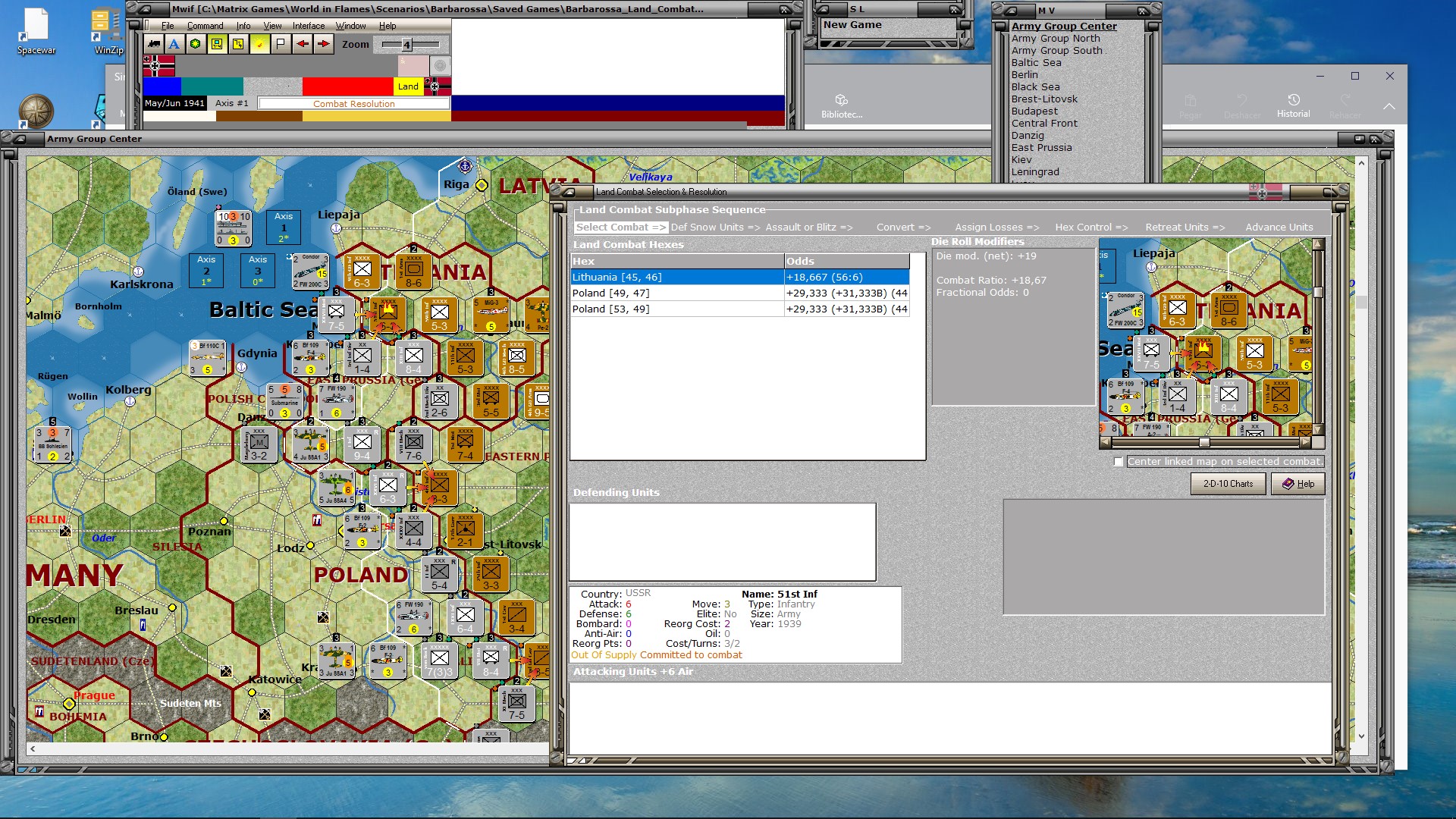The height and width of the screenshot is (819, 1456).
Task: Click the red left arrow toolbar icon
Action: [x=302, y=44]
